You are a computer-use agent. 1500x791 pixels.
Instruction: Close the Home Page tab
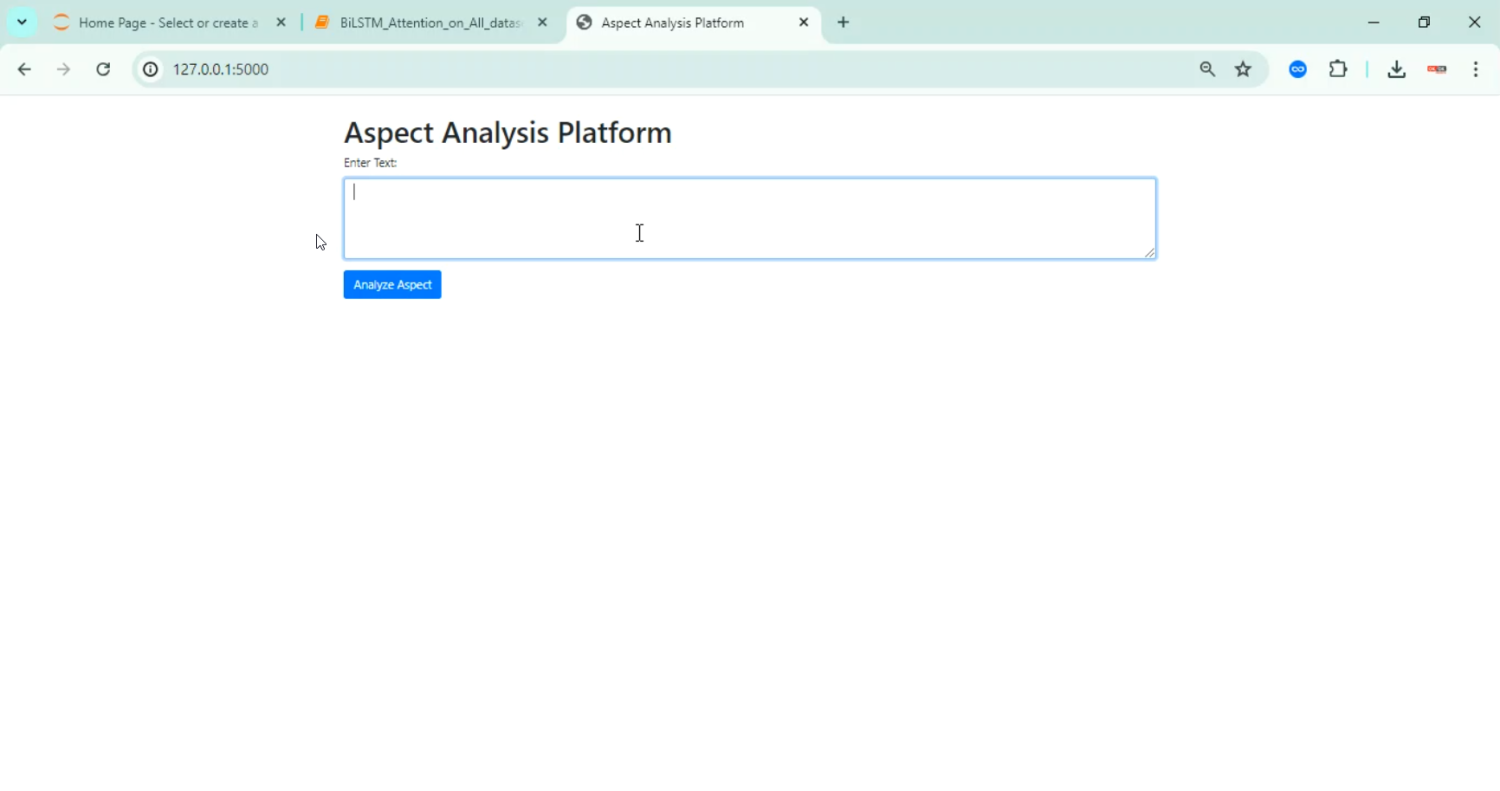pos(281,22)
